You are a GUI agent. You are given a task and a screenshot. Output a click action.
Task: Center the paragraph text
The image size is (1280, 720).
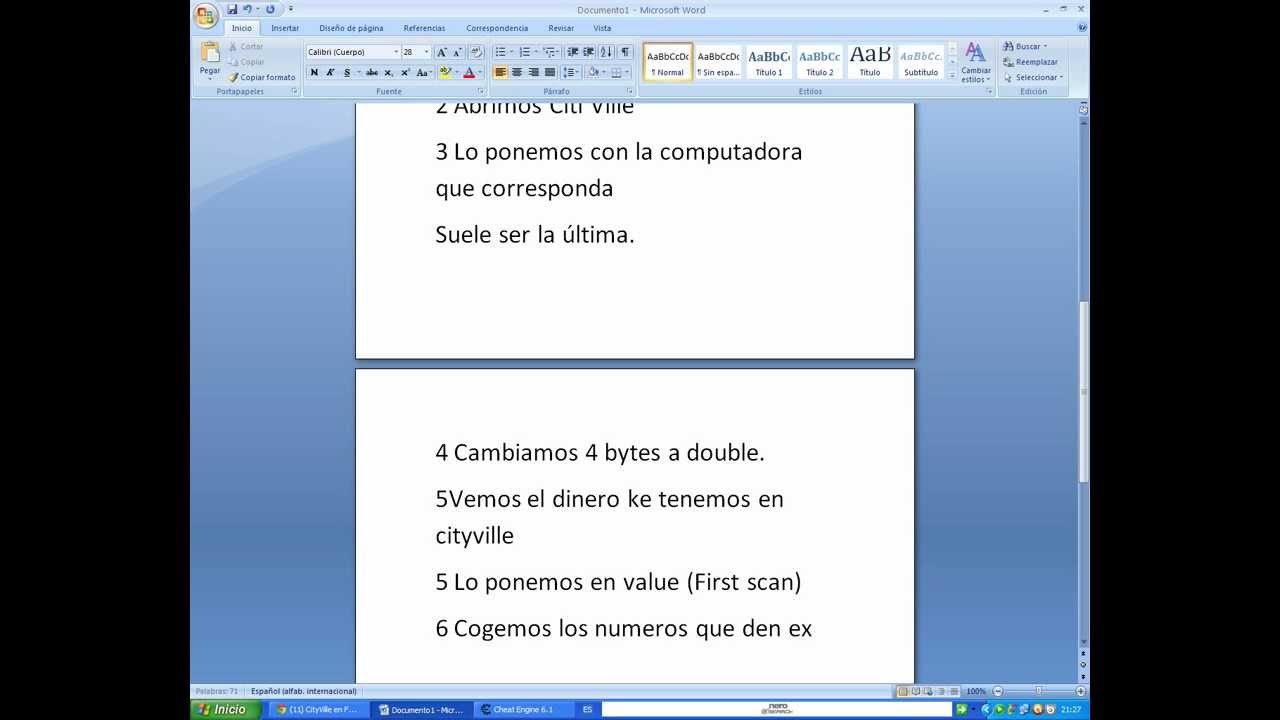517,72
